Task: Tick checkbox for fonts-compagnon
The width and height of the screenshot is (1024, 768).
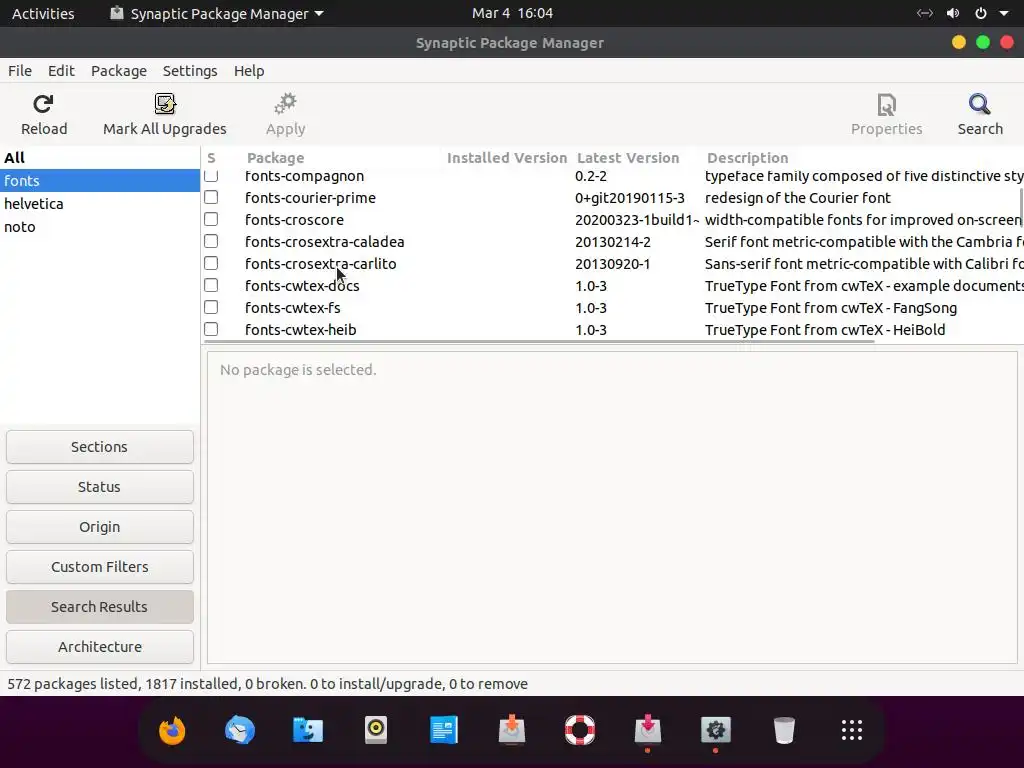Action: 211,176
